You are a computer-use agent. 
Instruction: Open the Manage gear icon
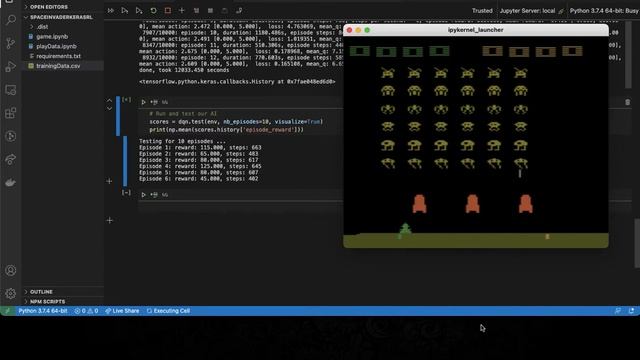[11, 293]
